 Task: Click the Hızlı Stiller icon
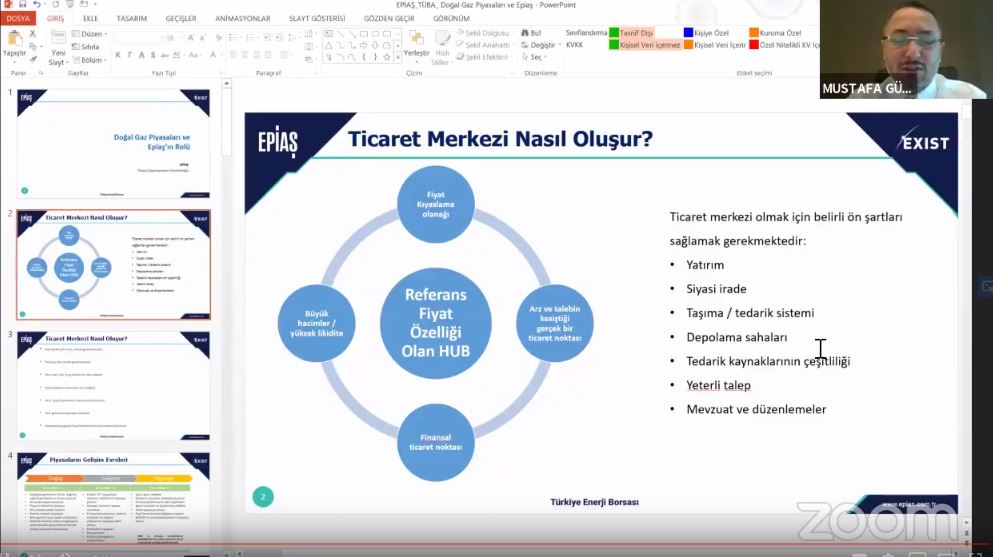point(442,39)
